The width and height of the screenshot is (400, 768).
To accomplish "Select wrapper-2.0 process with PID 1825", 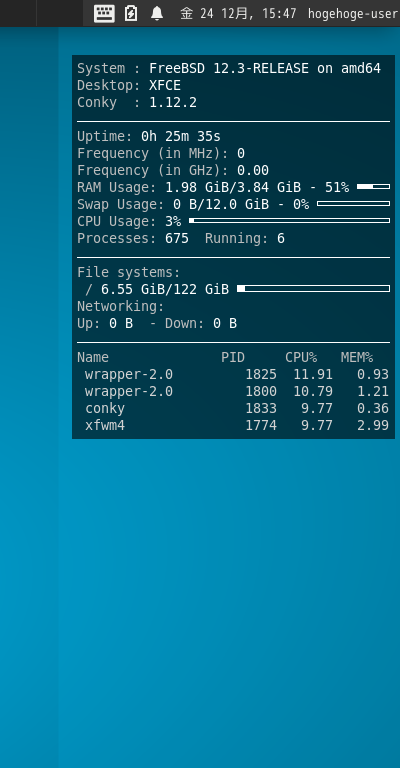I will [234, 375].
